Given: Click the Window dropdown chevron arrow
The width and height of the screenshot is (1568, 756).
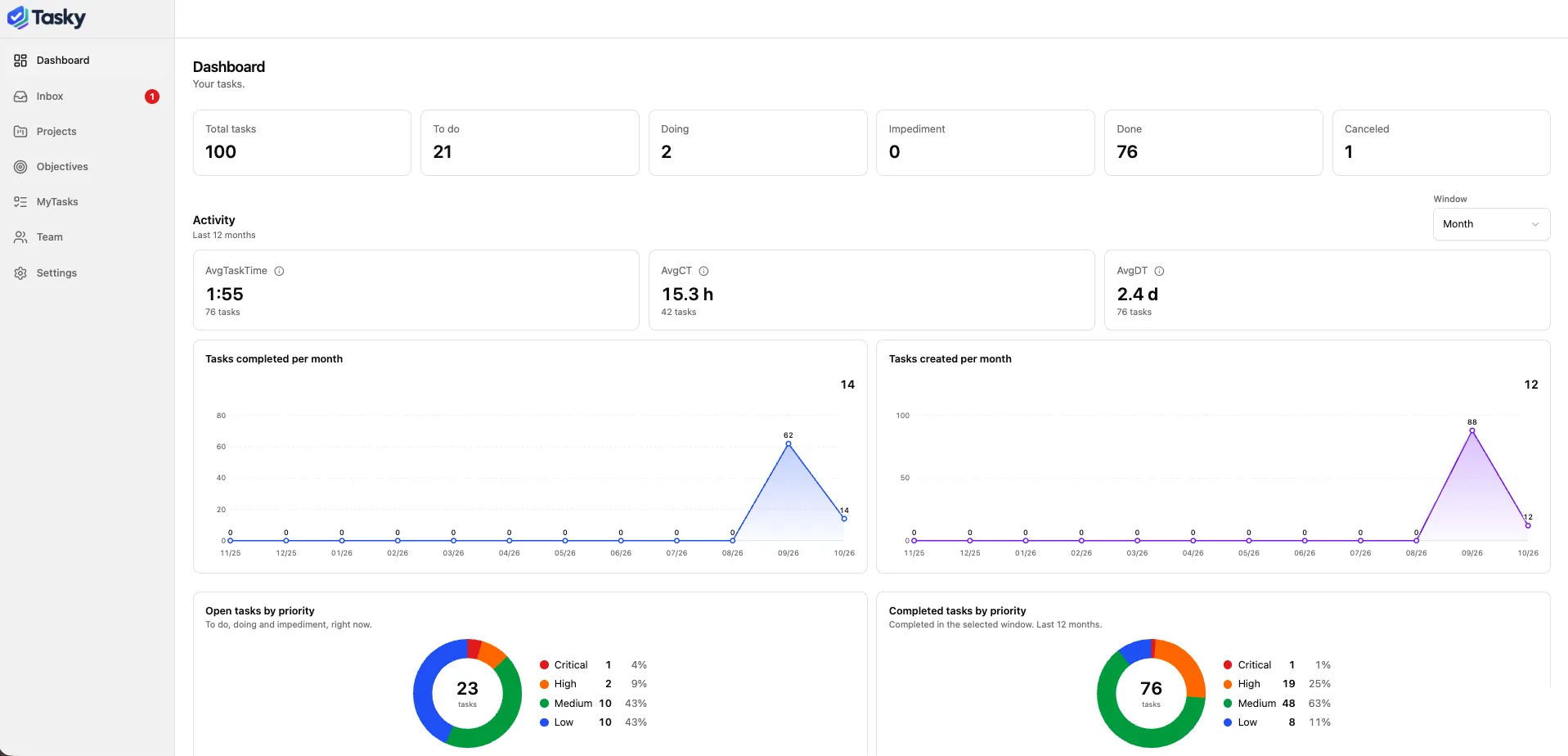Looking at the screenshot, I should tap(1535, 224).
